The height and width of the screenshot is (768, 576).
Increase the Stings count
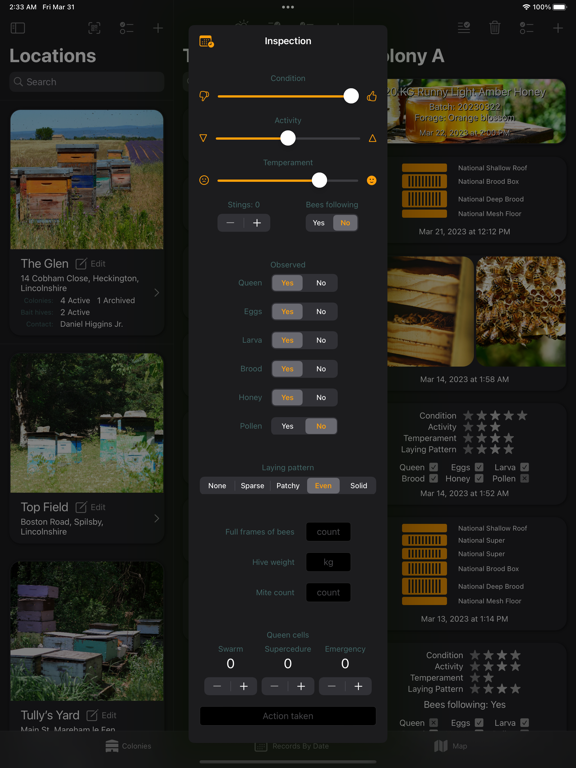257,223
